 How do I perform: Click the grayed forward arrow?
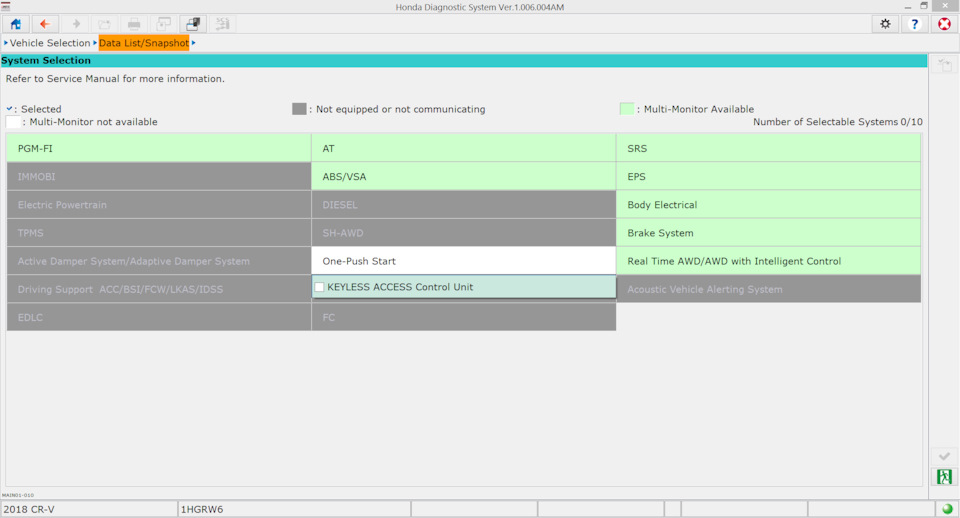[x=75, y=24]
